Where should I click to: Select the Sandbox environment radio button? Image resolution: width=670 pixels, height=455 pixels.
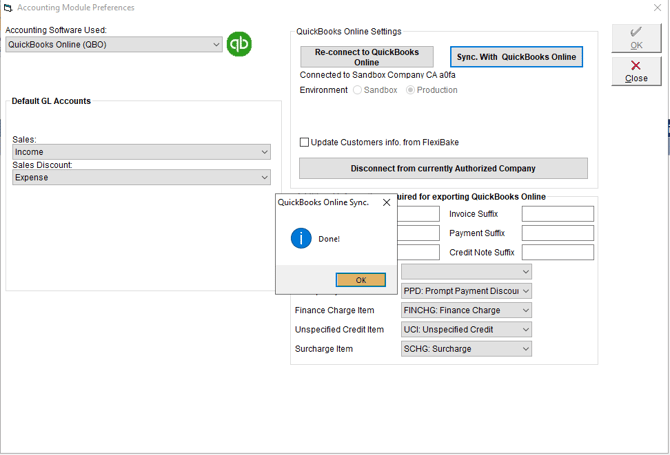click(357, 90)
